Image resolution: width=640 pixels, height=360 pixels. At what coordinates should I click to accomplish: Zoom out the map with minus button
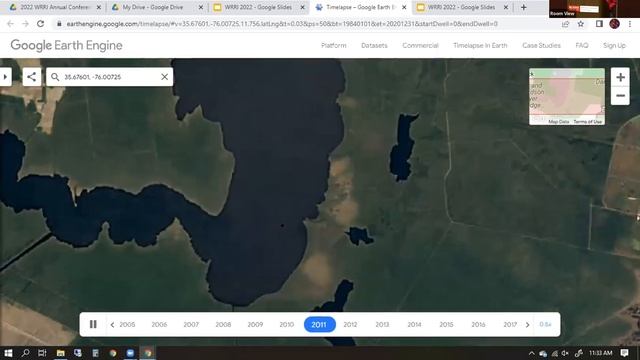(620, 96)
